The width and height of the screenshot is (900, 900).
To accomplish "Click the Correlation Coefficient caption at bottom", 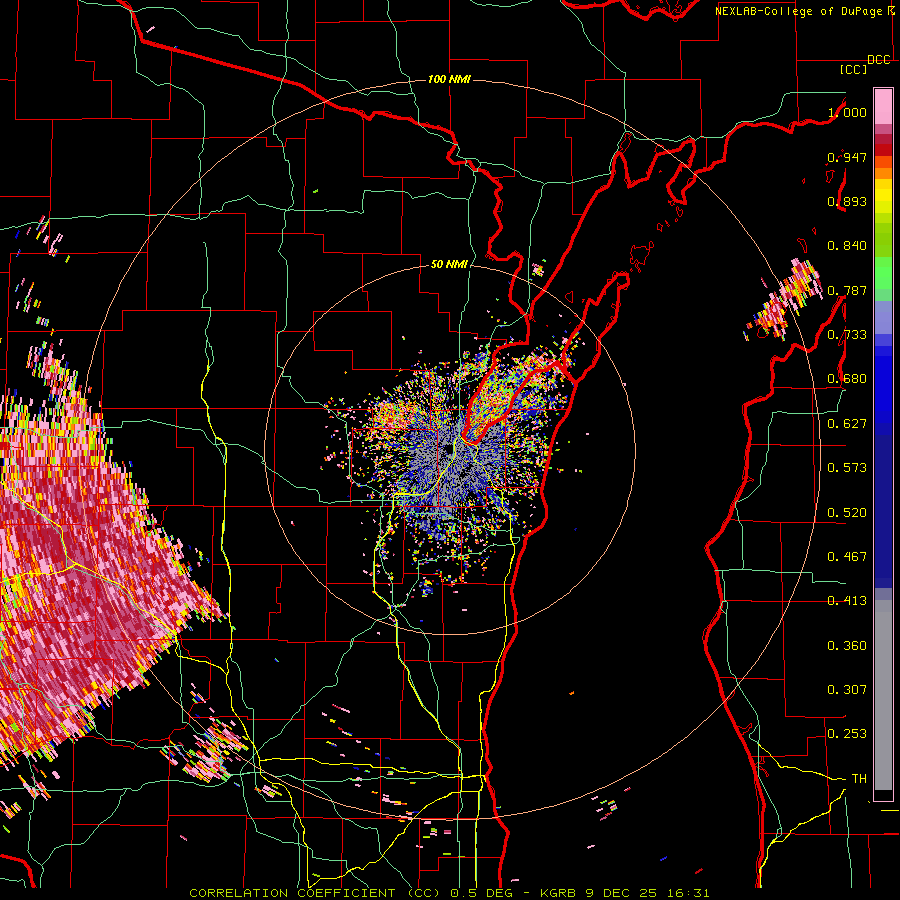I will click(449, 893).
